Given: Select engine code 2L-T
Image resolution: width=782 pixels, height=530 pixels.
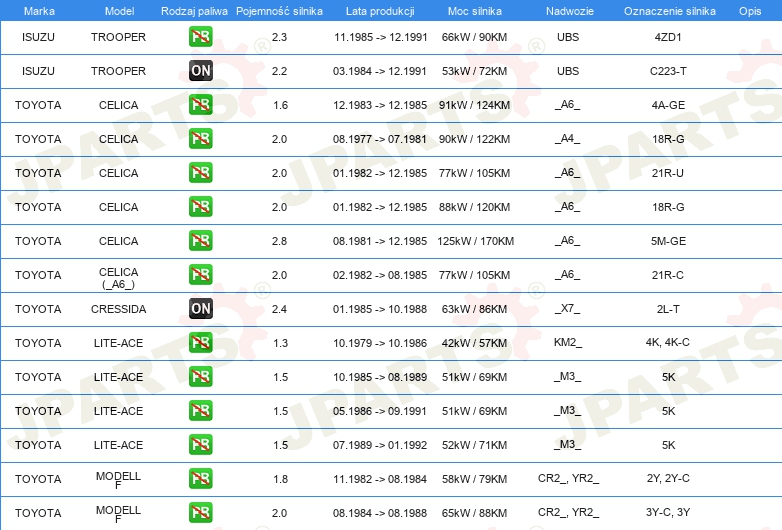Looking at the screenshot, I should 668,309.
